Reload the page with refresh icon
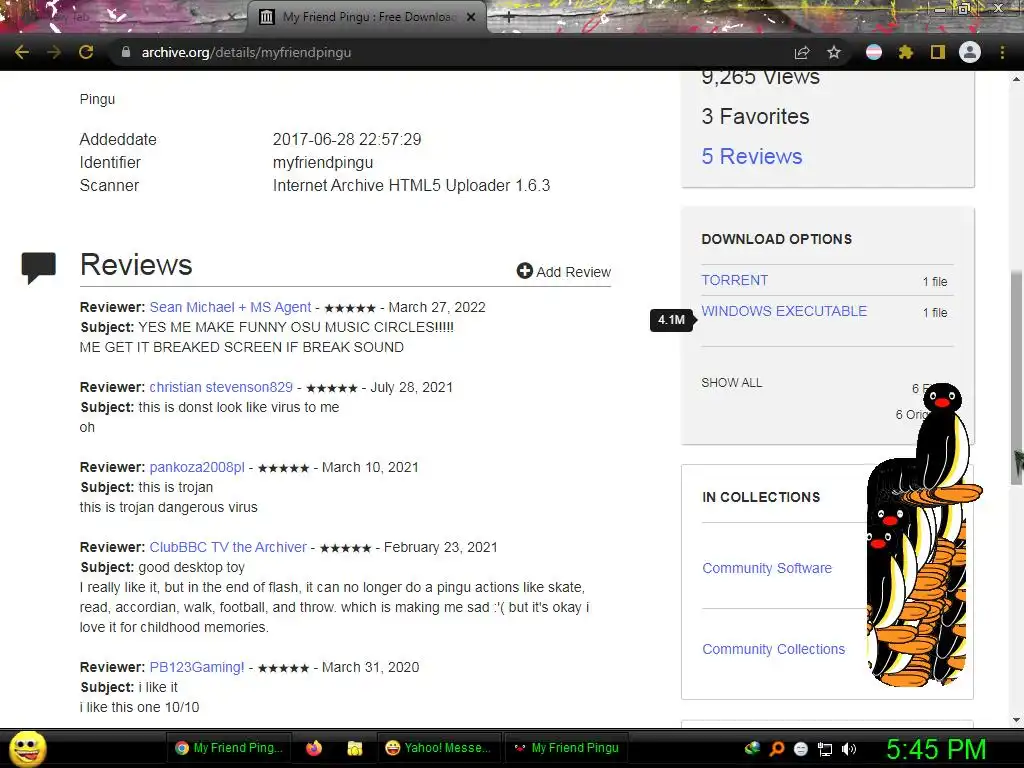 tap(86, 52)
